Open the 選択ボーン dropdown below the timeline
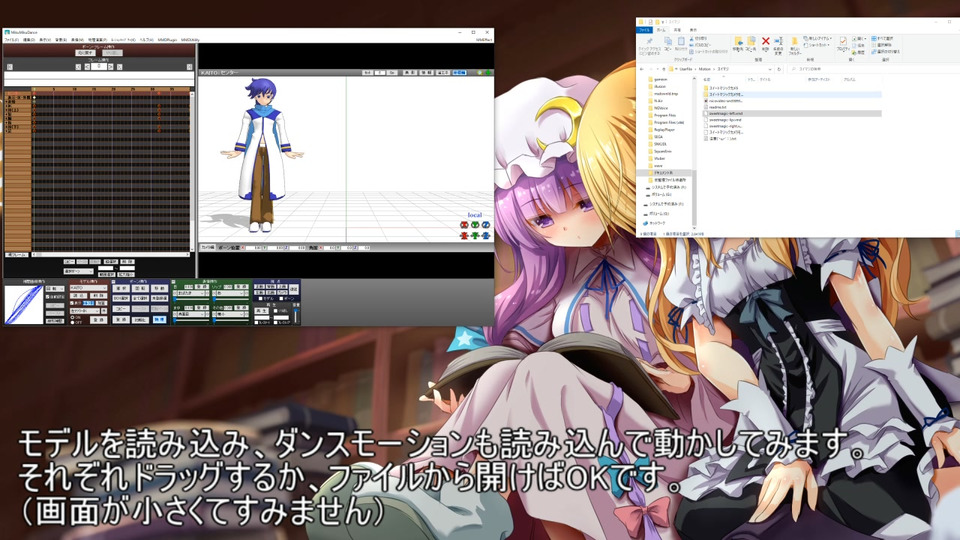This screenshot has height=540, width=960. [78, 271]
